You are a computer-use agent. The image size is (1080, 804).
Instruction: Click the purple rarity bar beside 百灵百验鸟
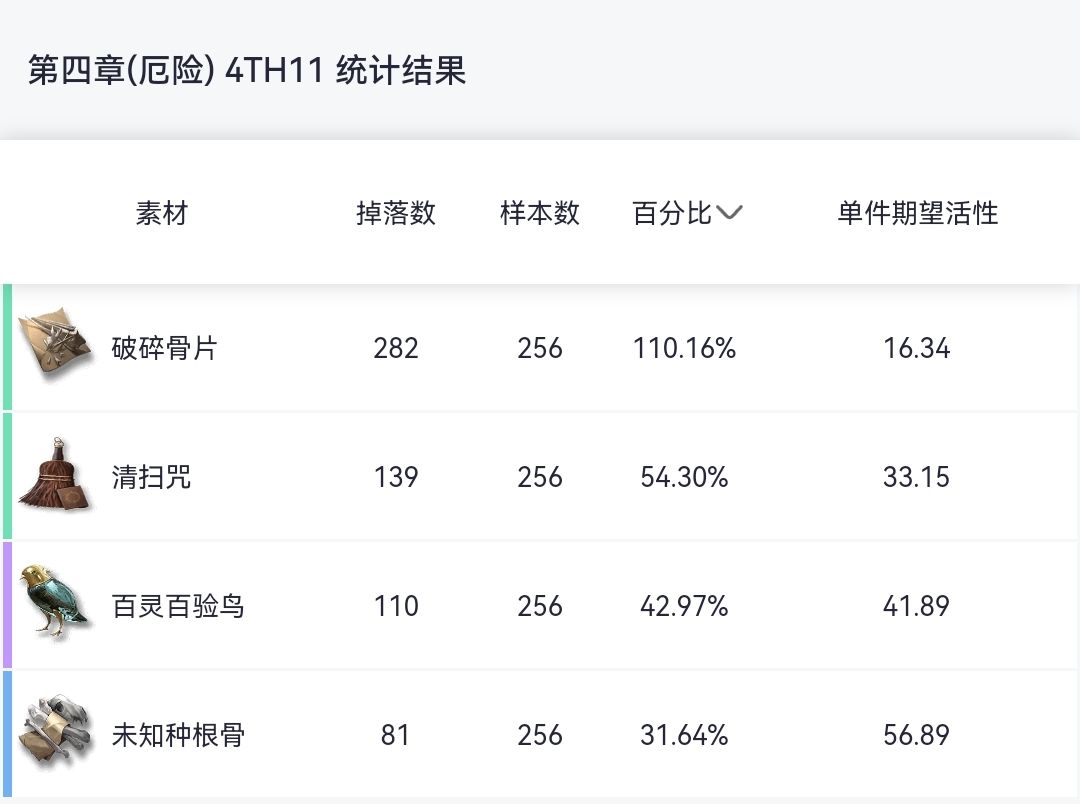click(x=8, y=606)
